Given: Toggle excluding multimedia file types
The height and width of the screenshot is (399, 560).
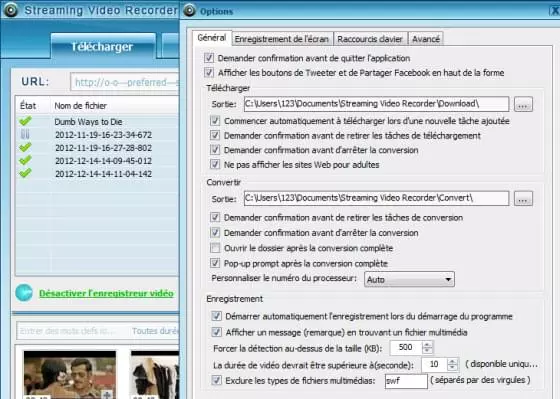Looking at the screenshot, I should coord(216,380).
